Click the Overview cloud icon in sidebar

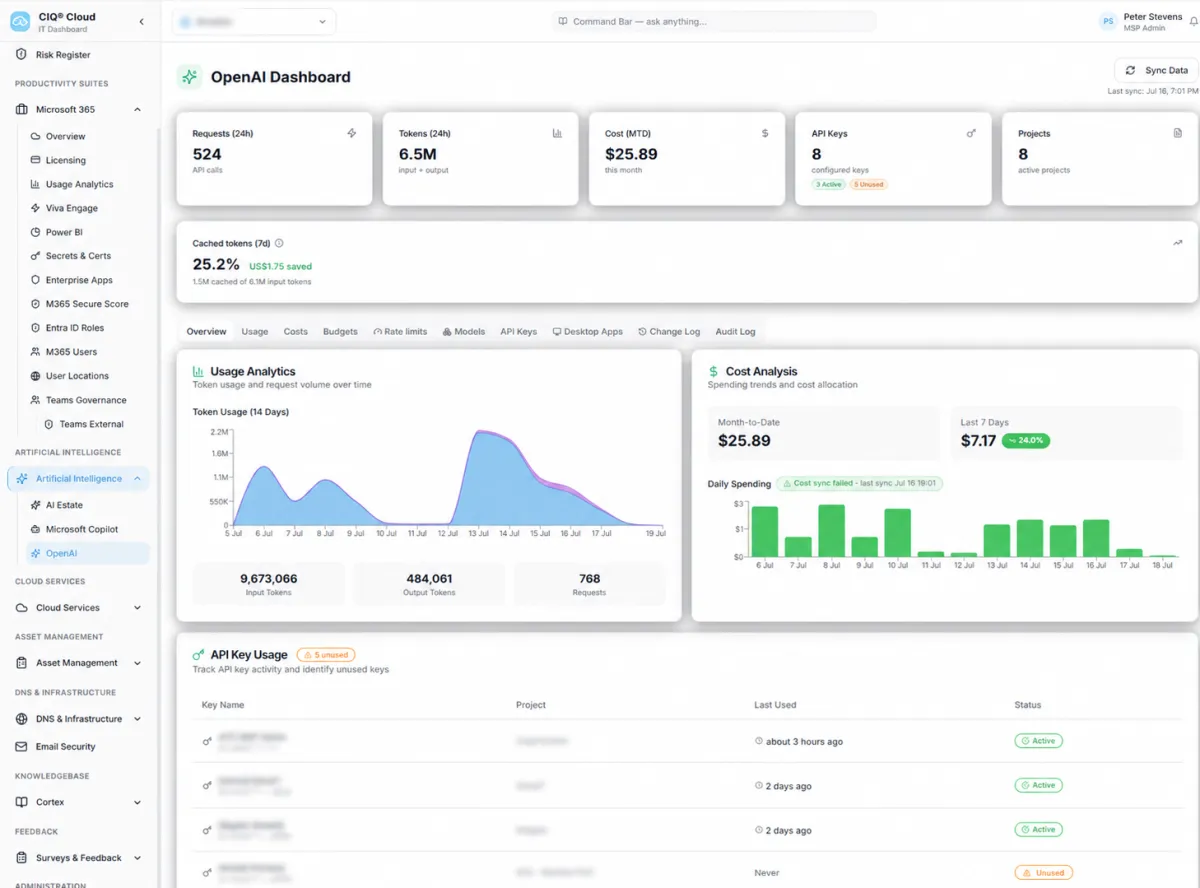pos(36,136)
